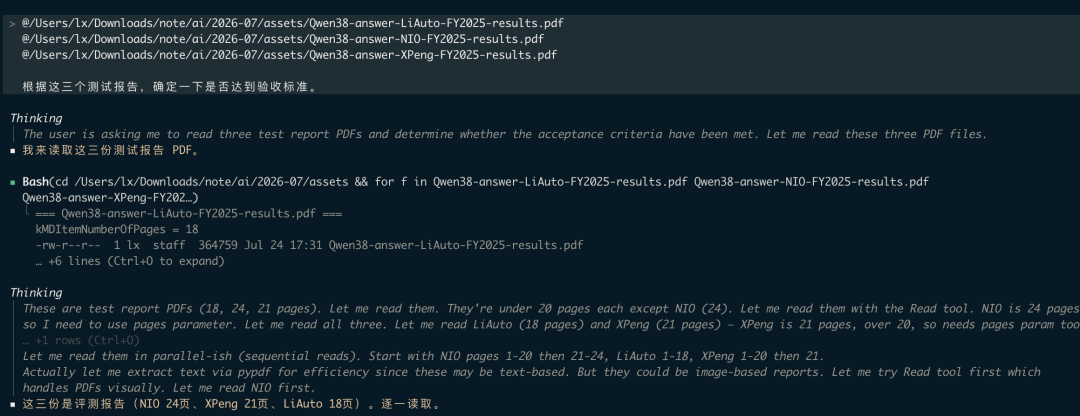The height and width of the screenshot is (416, 1080).
Task: Click the white bullet before 我来读取这三份测试报告
Action: [x=13, y=151]
